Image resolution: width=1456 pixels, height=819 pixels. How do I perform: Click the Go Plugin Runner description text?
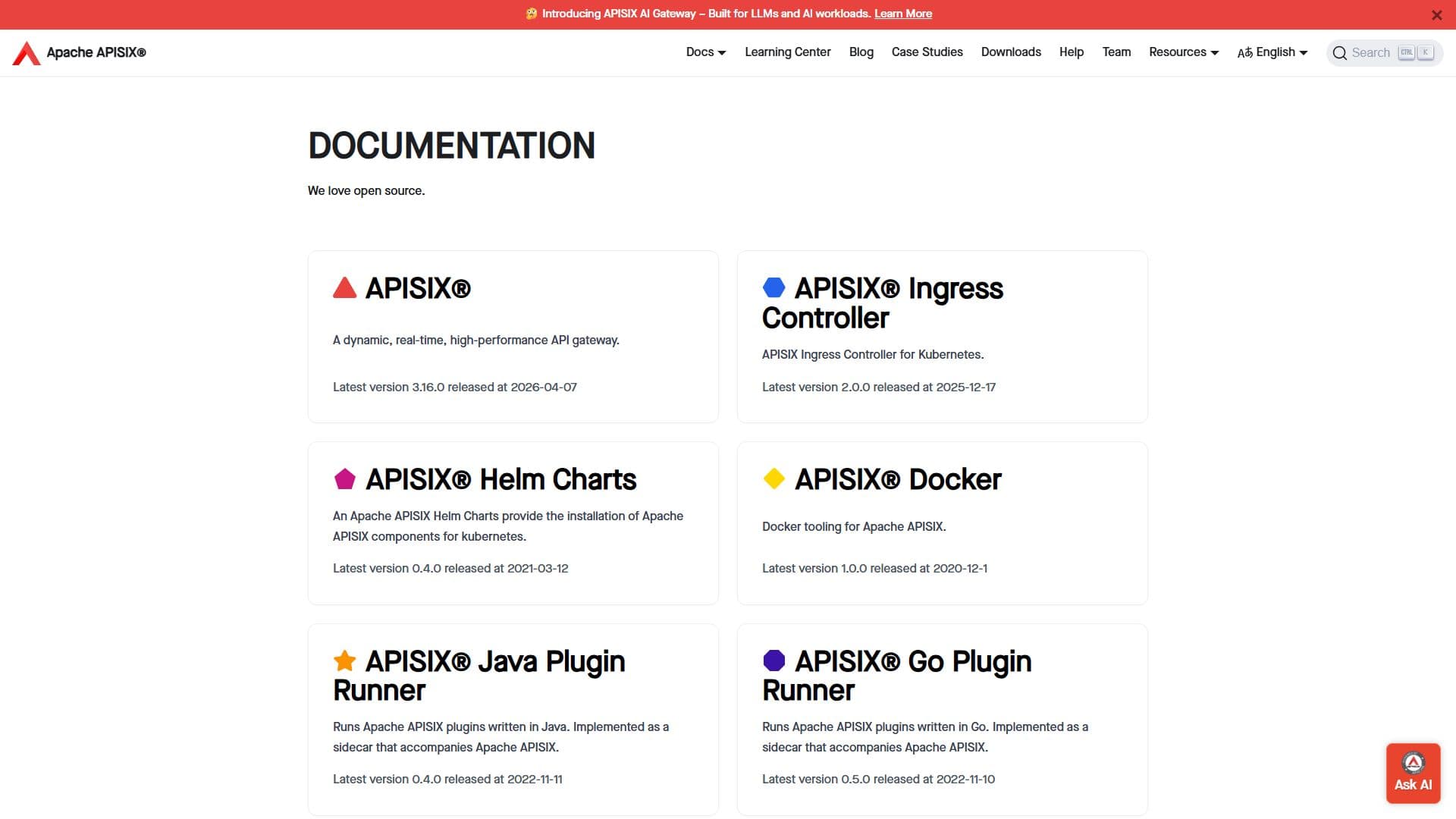point(925,736)
